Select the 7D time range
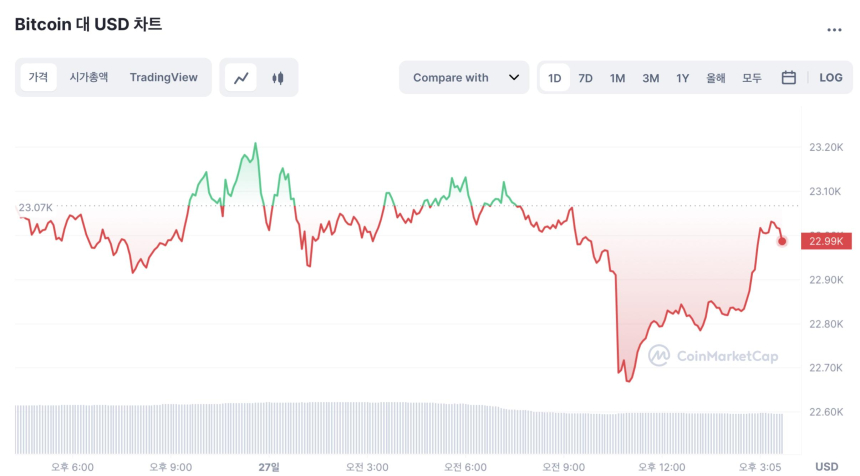 tap(586, 77)
